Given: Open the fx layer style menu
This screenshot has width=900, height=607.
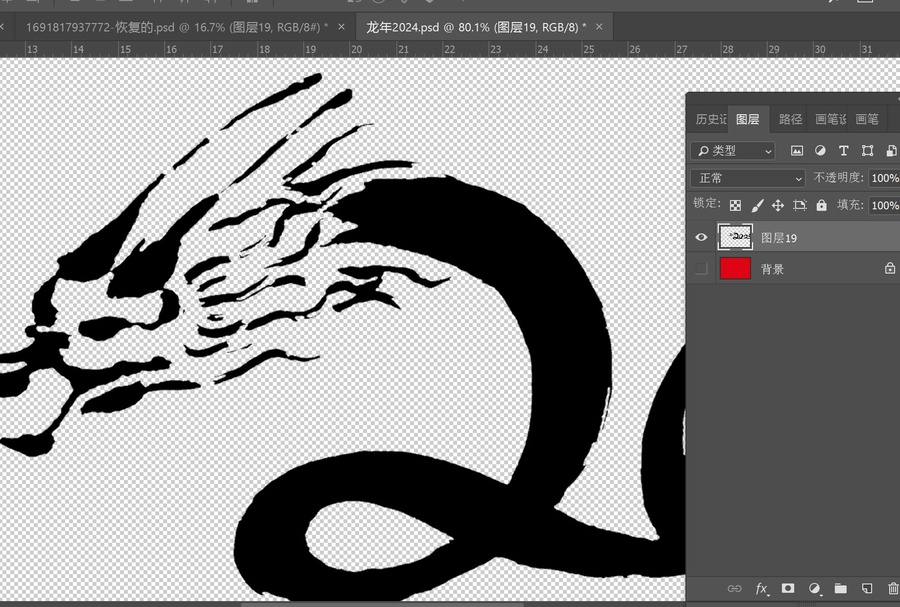Looking at the screenshot, I should point(762,588).
